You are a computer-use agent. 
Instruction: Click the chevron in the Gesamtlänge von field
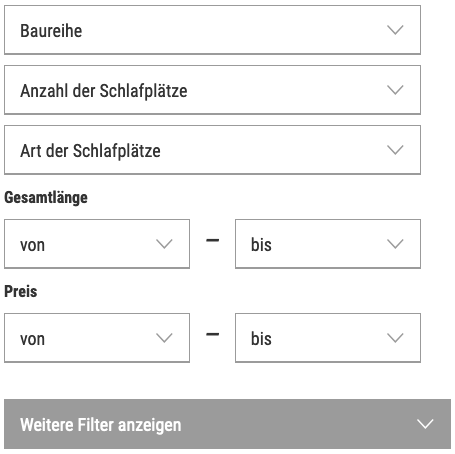[x=164, y=244]
